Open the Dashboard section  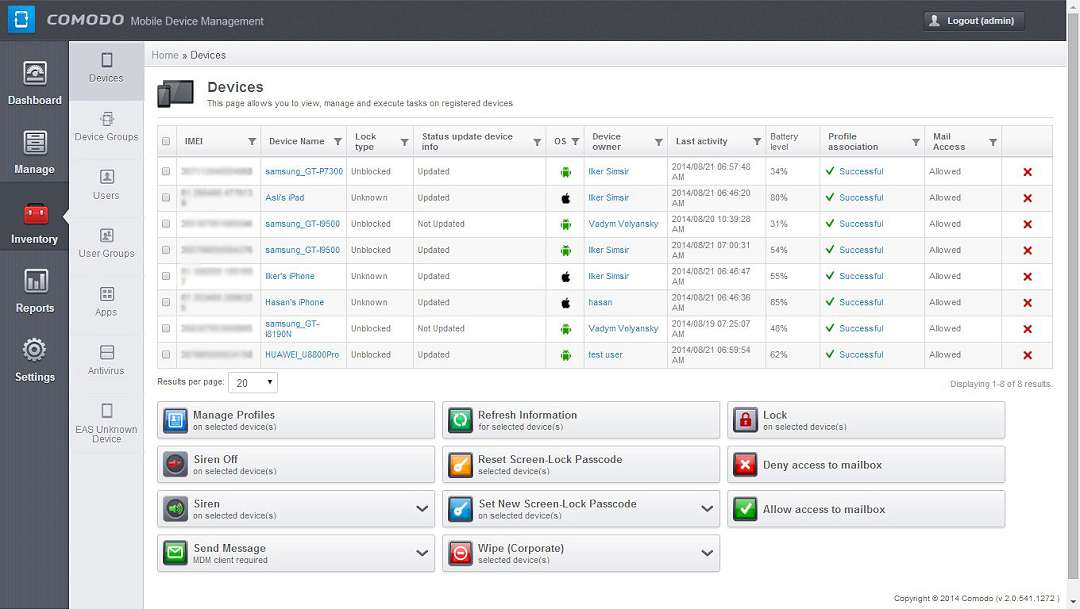click(34, 83)
